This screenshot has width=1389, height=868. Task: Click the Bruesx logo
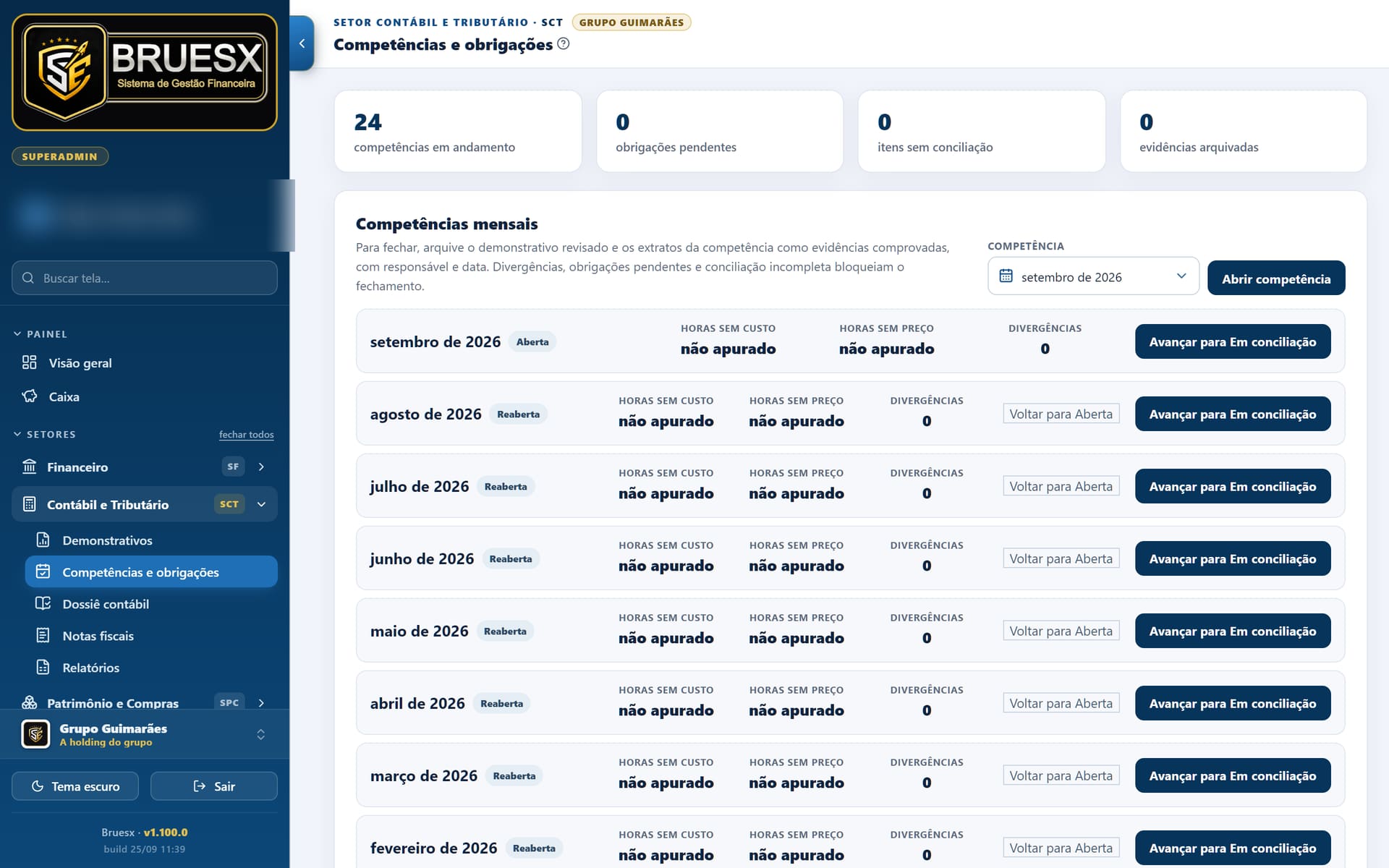click(145, 72)
